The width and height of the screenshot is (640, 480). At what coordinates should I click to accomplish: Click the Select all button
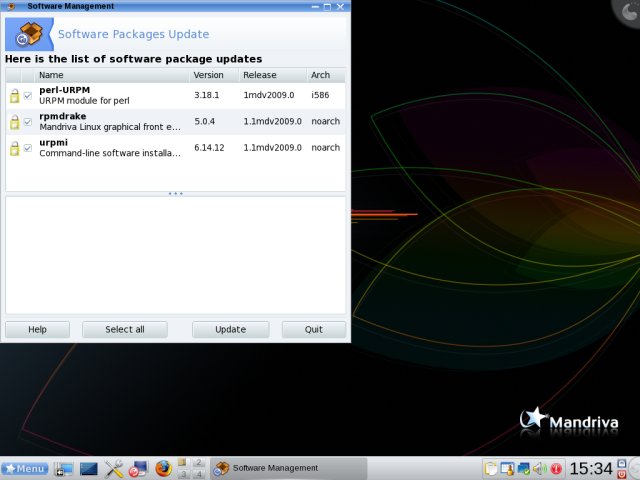point(125,329)
